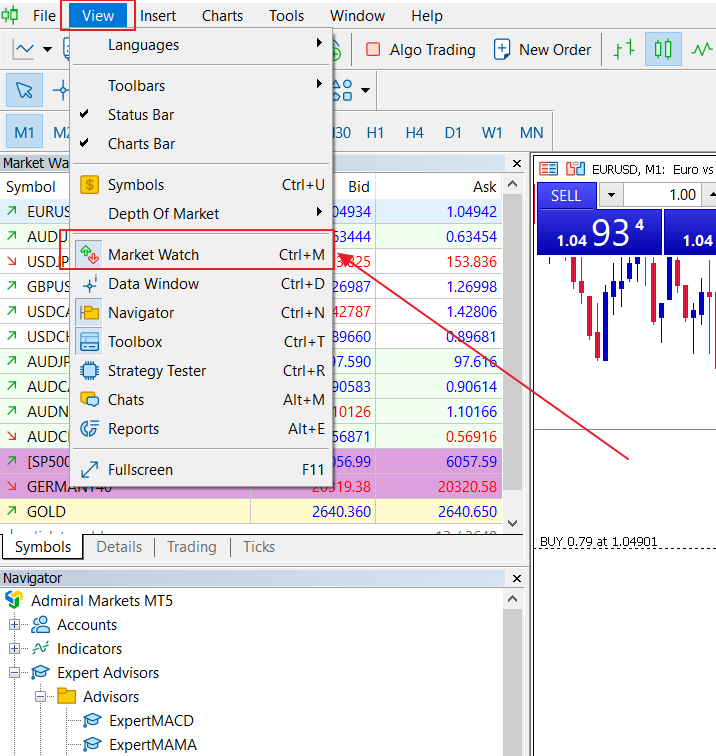Open the volume dropdown beside SELL

pyautogui.click(x=611, y=195)
